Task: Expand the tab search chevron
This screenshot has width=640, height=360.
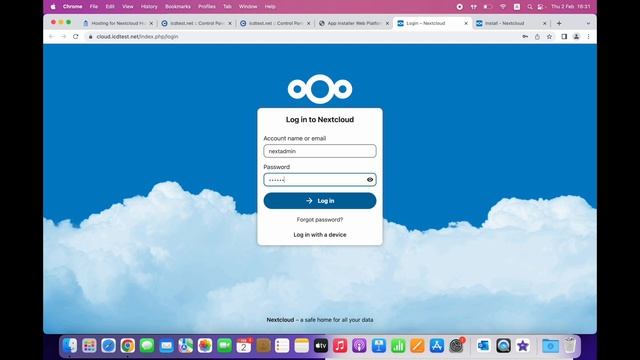Action: click(x=588, y=24)
